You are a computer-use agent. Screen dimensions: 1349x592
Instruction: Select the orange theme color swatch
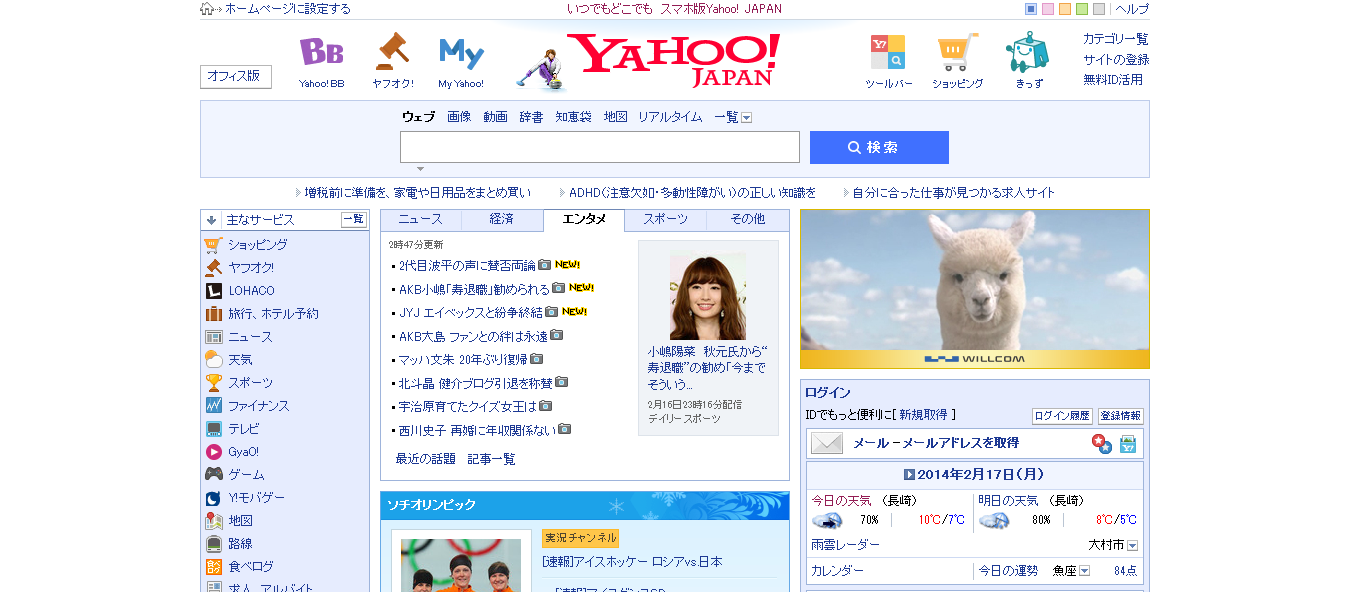click(x=1065, y=9)
